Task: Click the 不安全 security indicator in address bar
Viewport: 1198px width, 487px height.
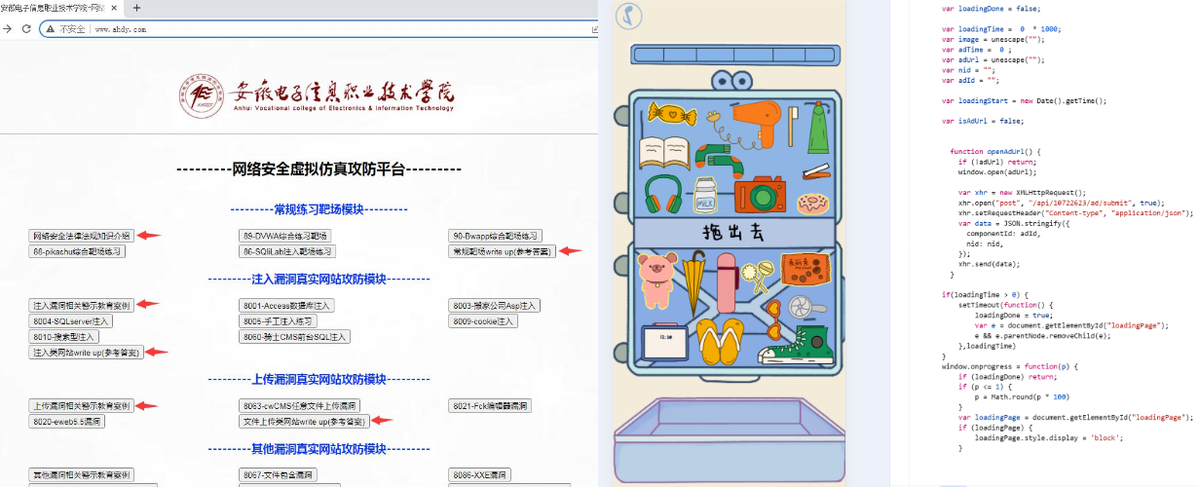Action: [66, 29]
